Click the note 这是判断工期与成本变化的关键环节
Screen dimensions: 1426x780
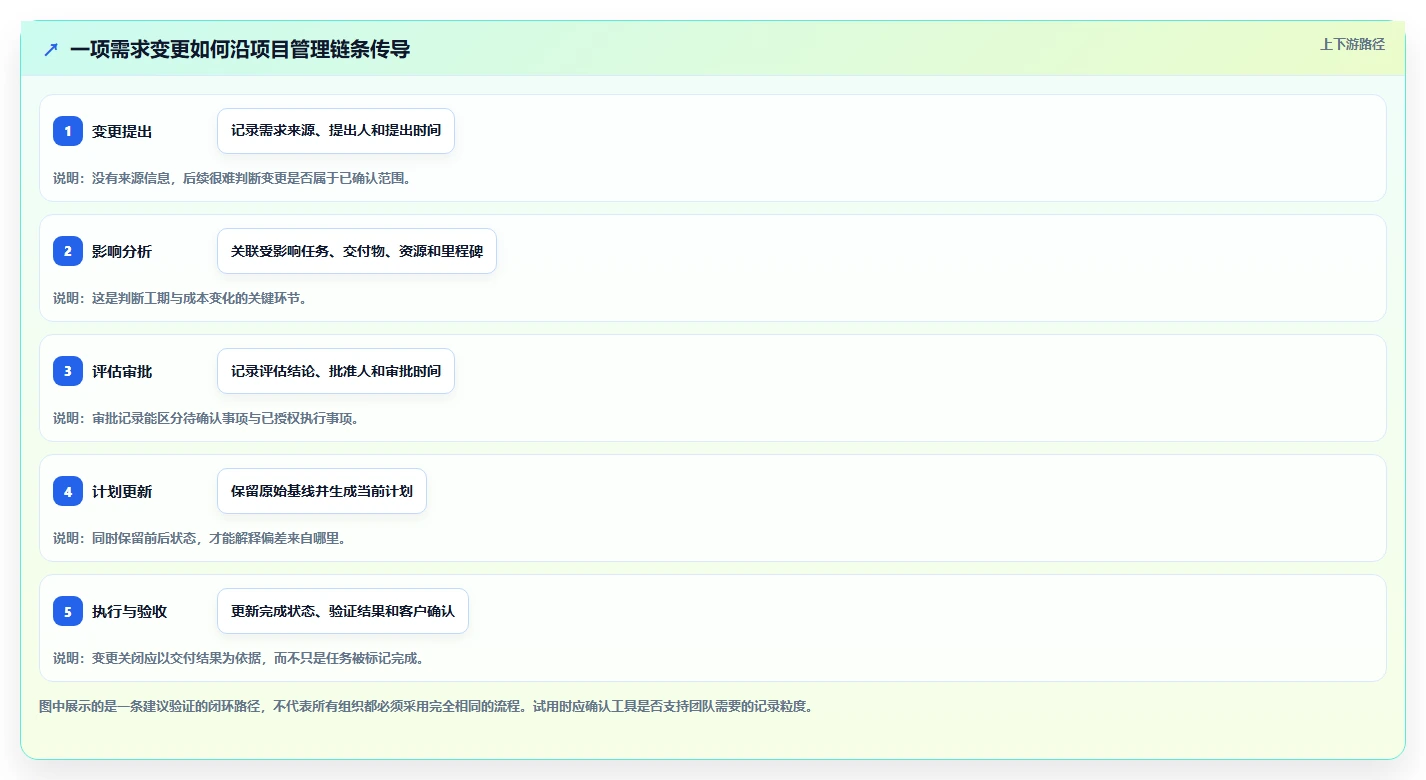180,298
